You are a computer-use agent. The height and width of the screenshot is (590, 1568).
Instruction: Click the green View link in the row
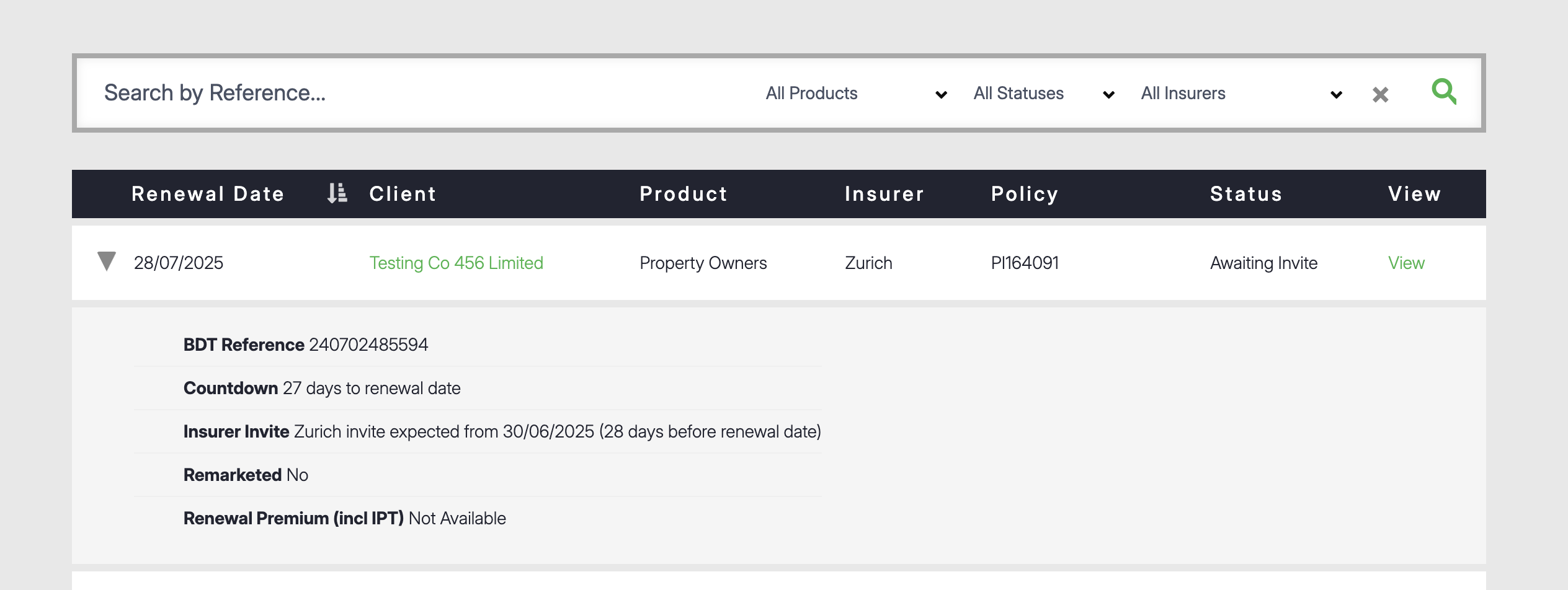click(x=1406, y=263)
